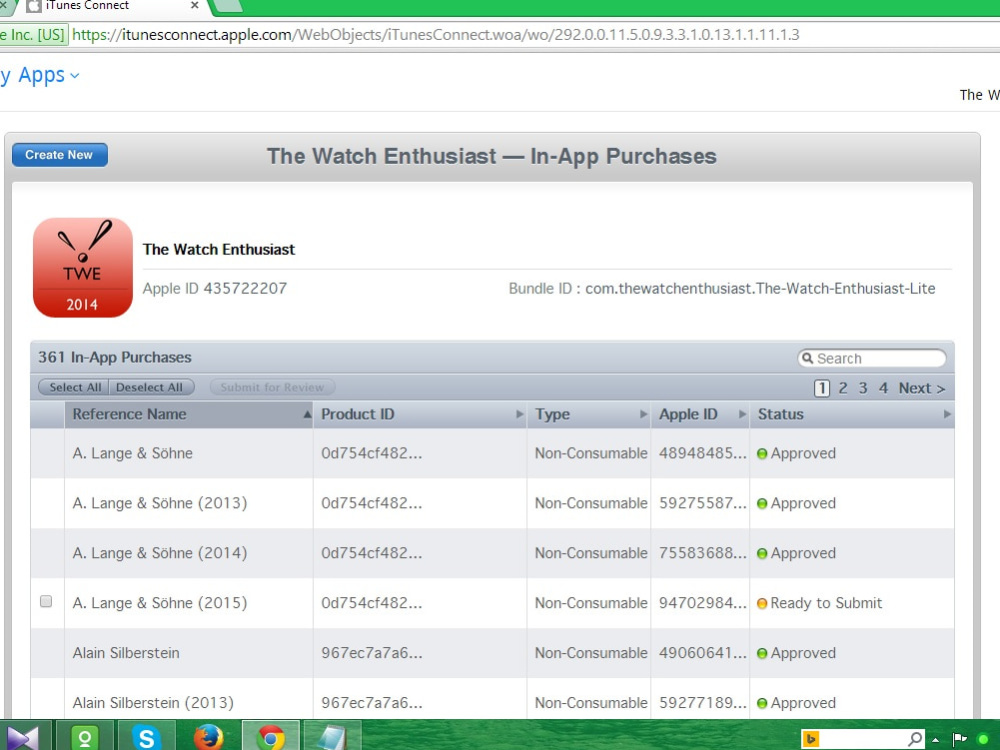Viewport: 1000px width, 750px height.
Task: Go to page 4 of purchases
Action: [x=883, y=388]
